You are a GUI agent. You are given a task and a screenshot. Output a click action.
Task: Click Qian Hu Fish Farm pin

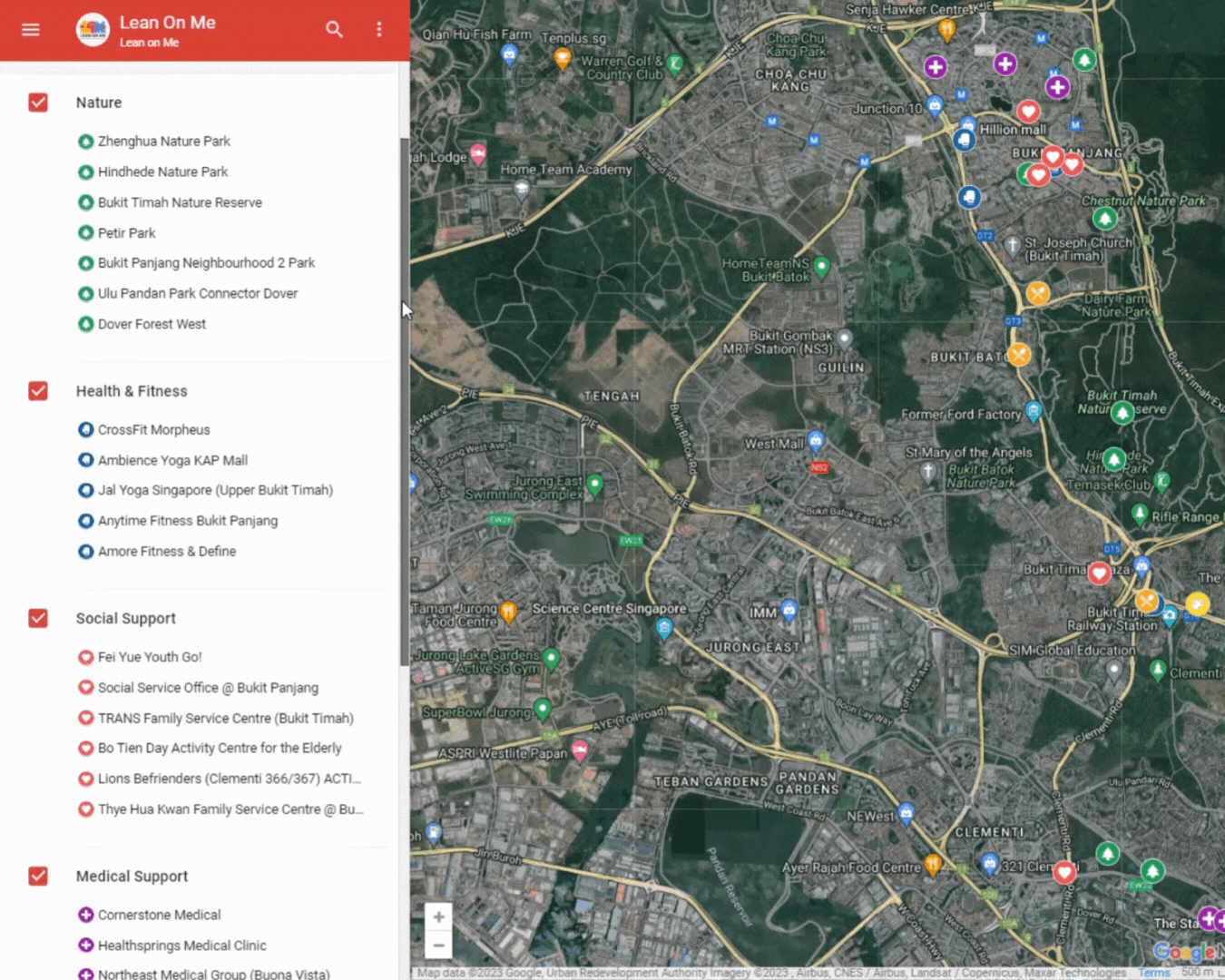(x=509, y=56)
